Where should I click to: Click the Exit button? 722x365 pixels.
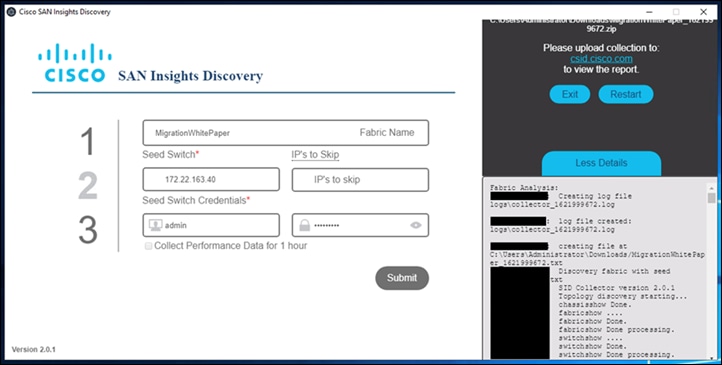click(570, 94)
